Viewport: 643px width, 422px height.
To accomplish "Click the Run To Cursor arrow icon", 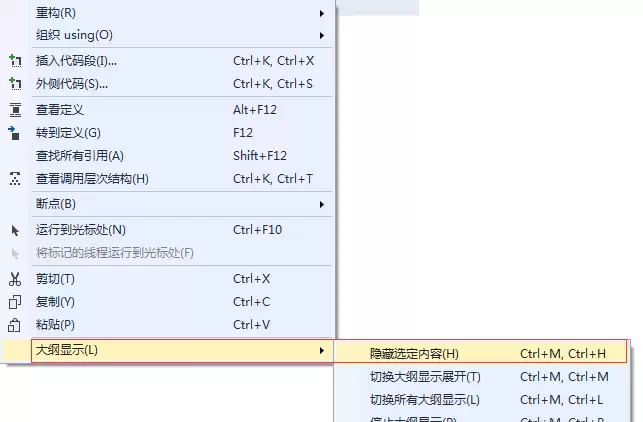I will [15, 230].
